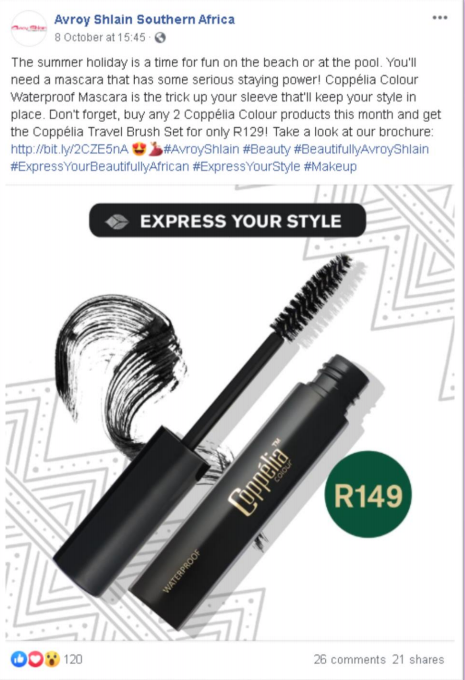Show the 120 reactions count list
Viewport: 465px width, 680px height.
(x=73, y=659)
